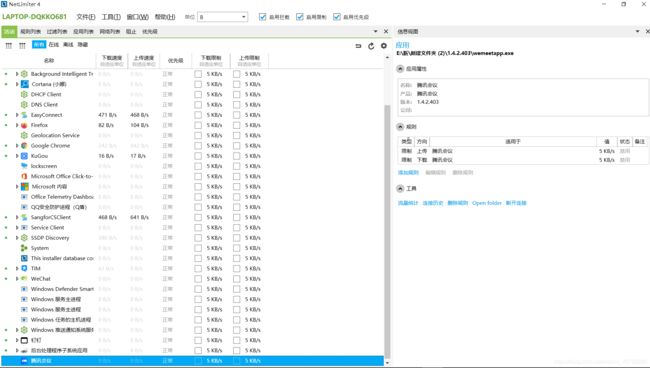Click the 断开连接 link
Image resolution: width=650 pixels, height=368 pixels.
point(516,203)
